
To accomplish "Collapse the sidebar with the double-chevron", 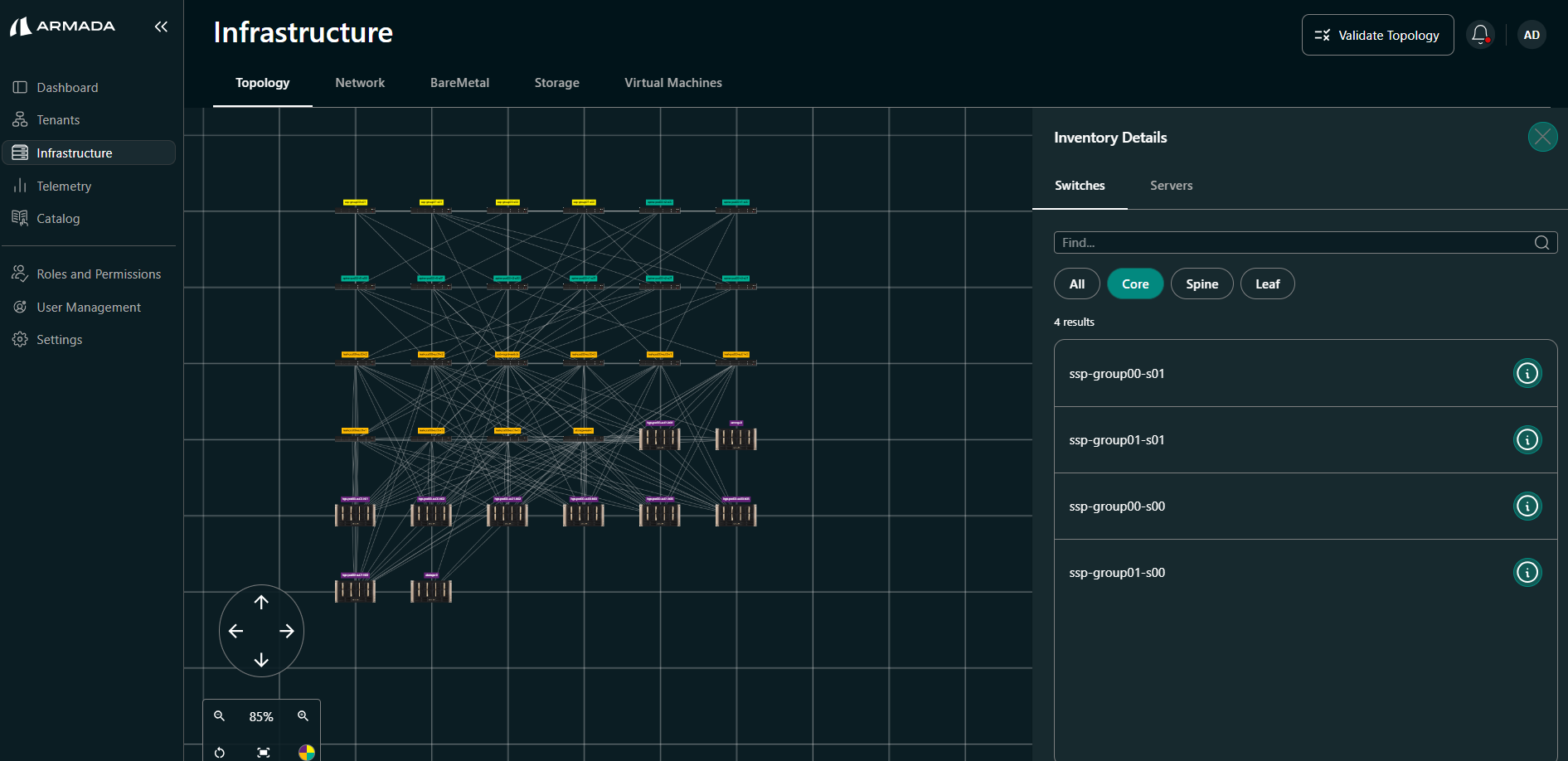I will (161, 26).
